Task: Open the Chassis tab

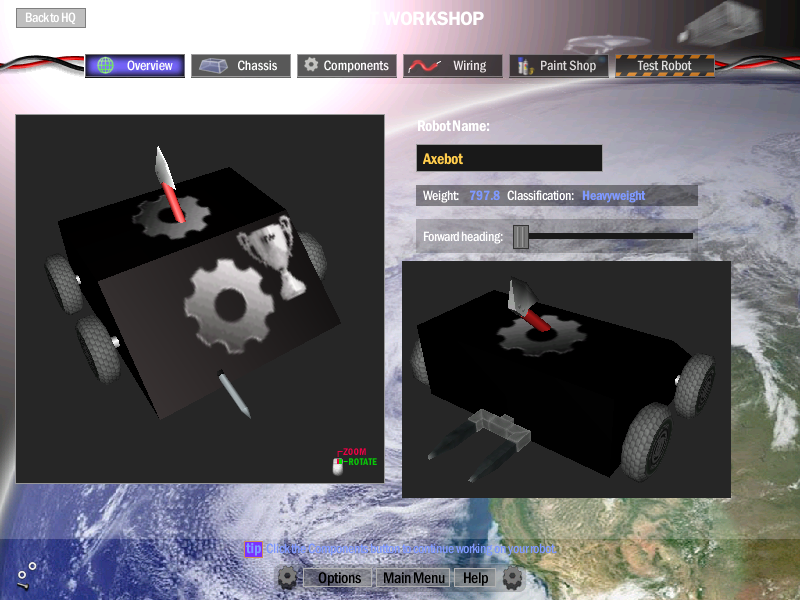Action: coord(241,66)
